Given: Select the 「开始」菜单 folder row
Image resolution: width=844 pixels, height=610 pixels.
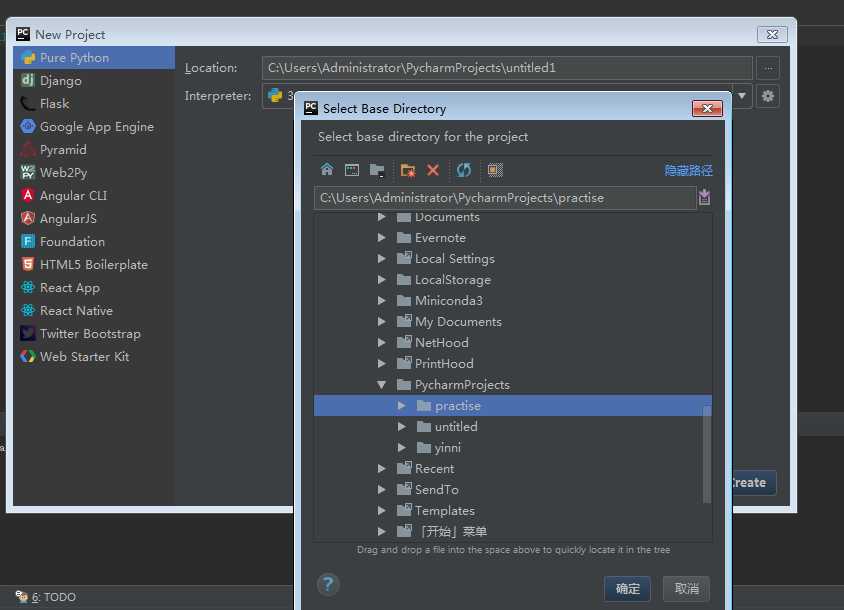Looking at the screenshot, I should 512,531.
